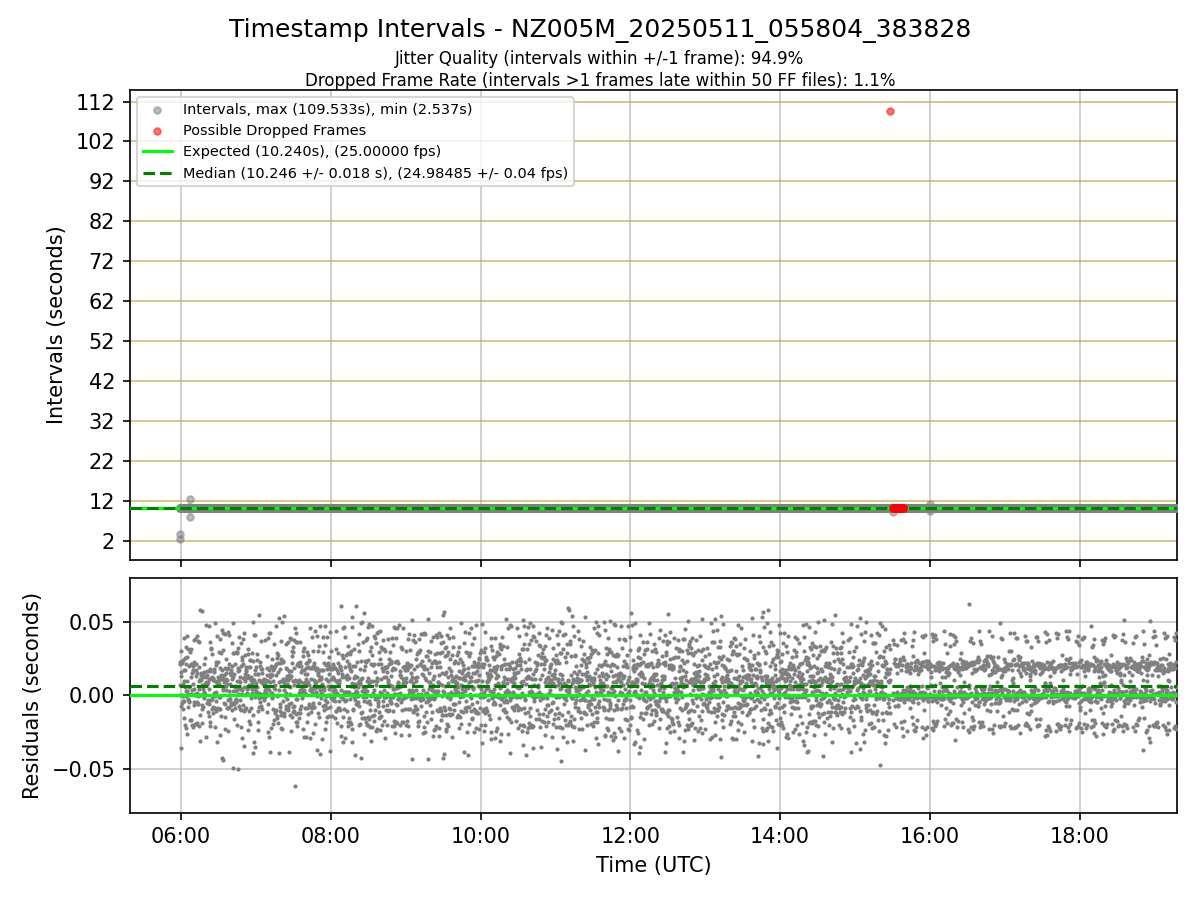Click the gray marker icon in legend
Viewport: 1200px width, 900px height.
pos(156,109)
